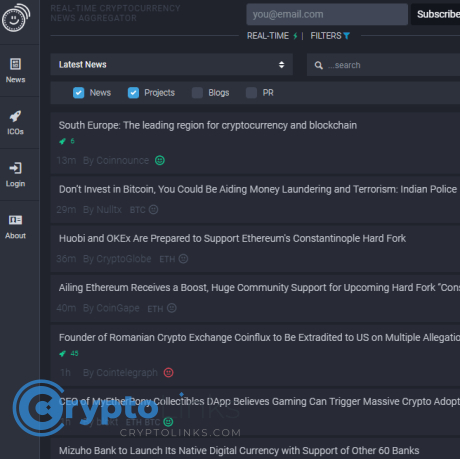Viewport: 460px width, 459px height.
Task: Enable the PR checkbox
Action: pyautogui.click(x=251, y=93)
